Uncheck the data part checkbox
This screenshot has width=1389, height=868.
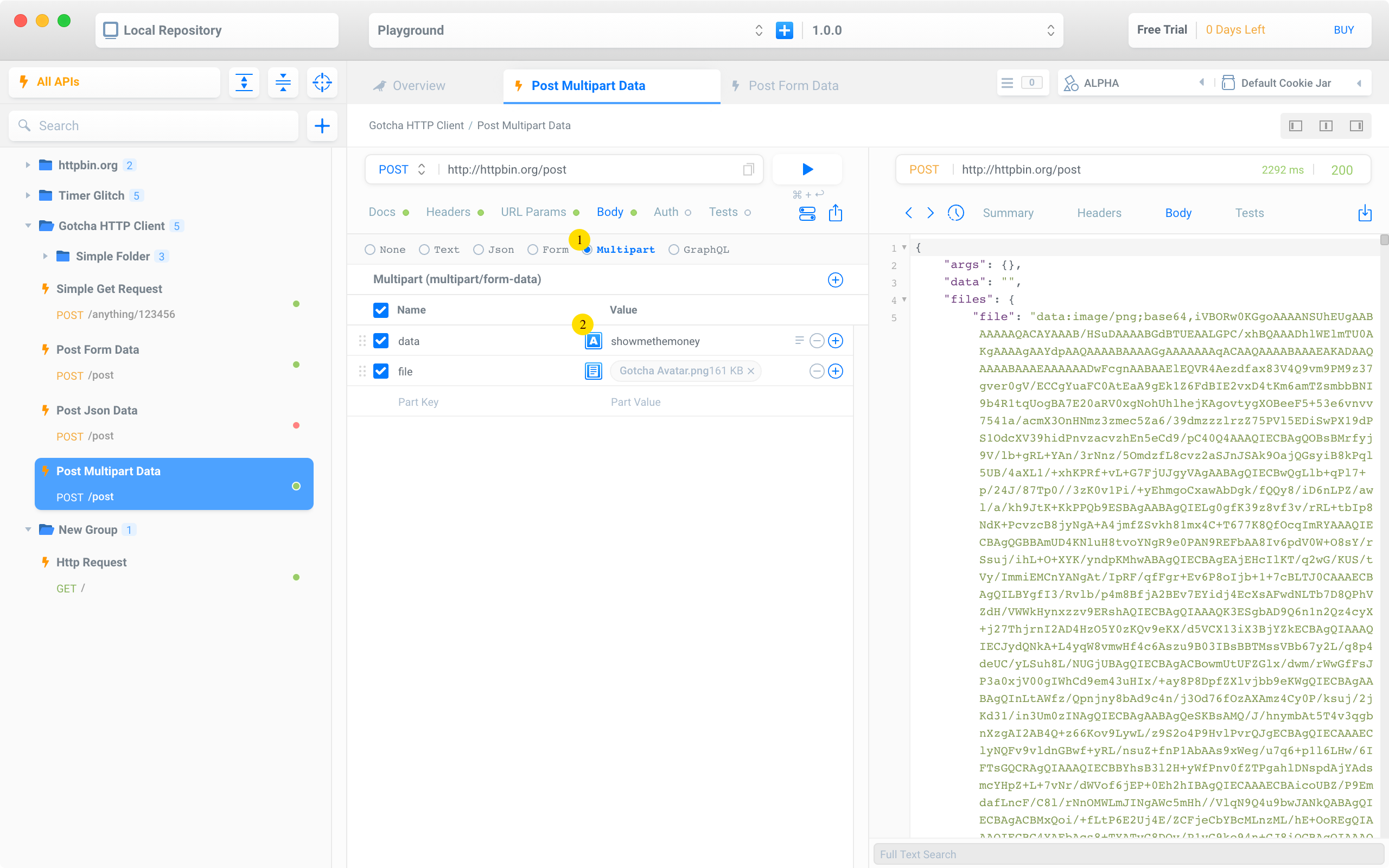(380, 341)
